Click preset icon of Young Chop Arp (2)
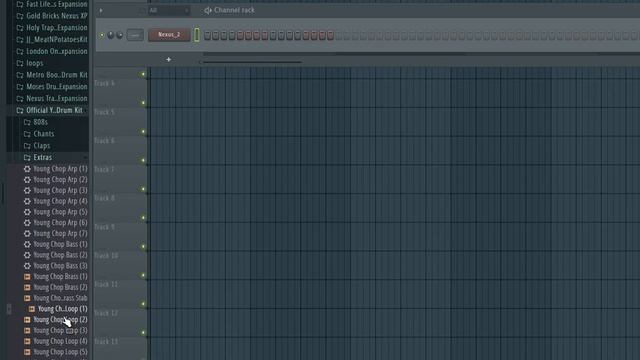 point(27,180)
